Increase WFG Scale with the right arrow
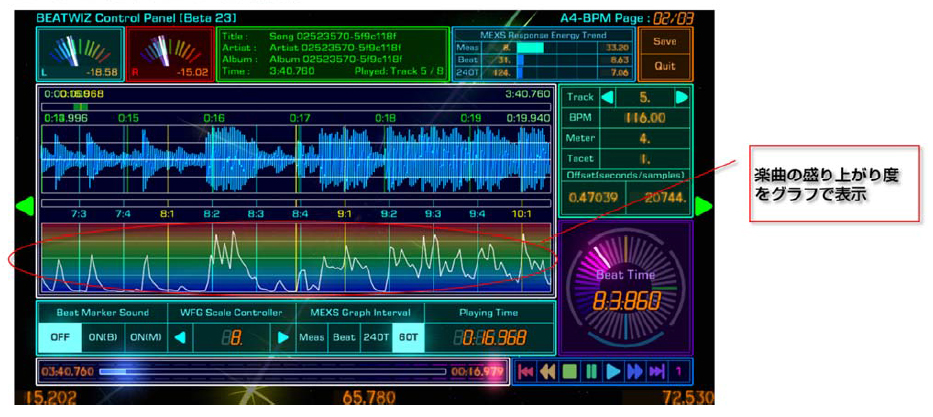933x417 pixels. click(x=283, y=337)
